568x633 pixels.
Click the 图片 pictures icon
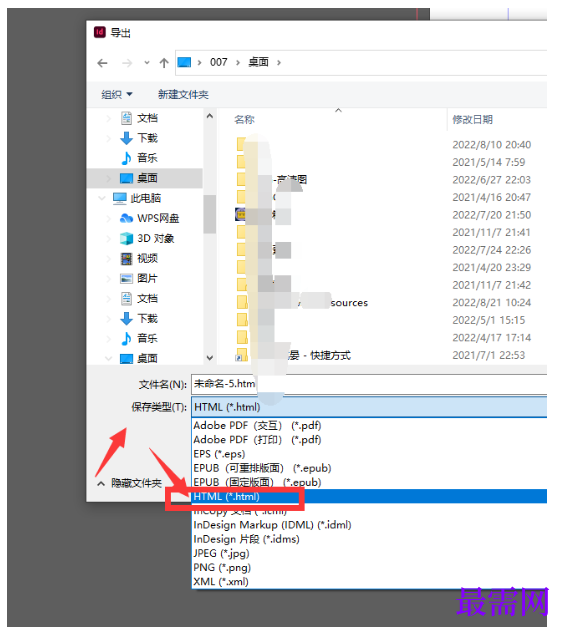[x=126, y=279]
